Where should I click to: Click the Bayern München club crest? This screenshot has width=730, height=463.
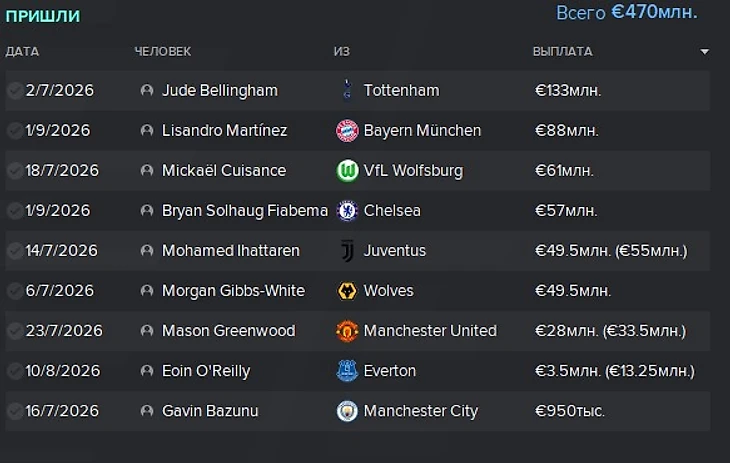click(347, 130)
